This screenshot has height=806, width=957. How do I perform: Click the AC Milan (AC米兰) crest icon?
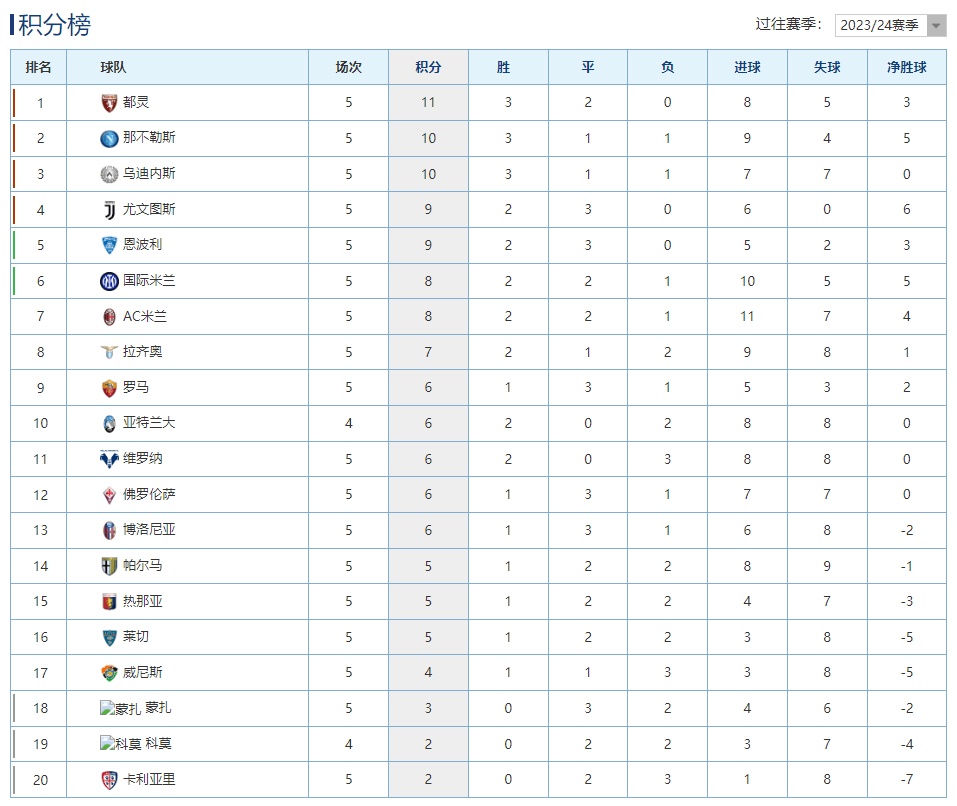[x=109, y=316]
